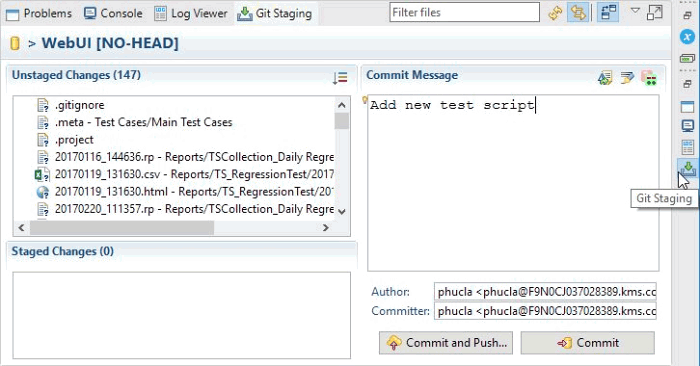Click the Commit button
This screenshot has width=700, height=366.
588,343
